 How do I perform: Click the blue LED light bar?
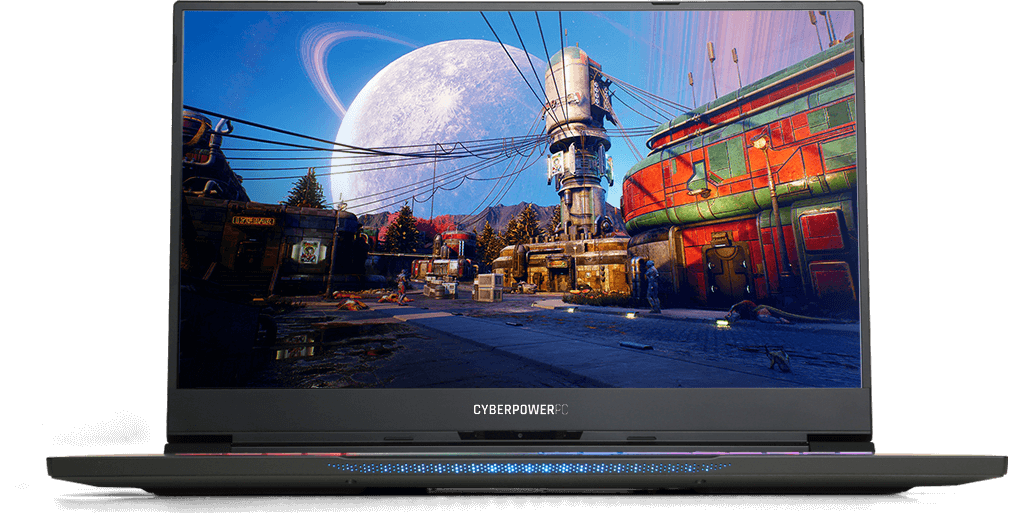point(528,467)
